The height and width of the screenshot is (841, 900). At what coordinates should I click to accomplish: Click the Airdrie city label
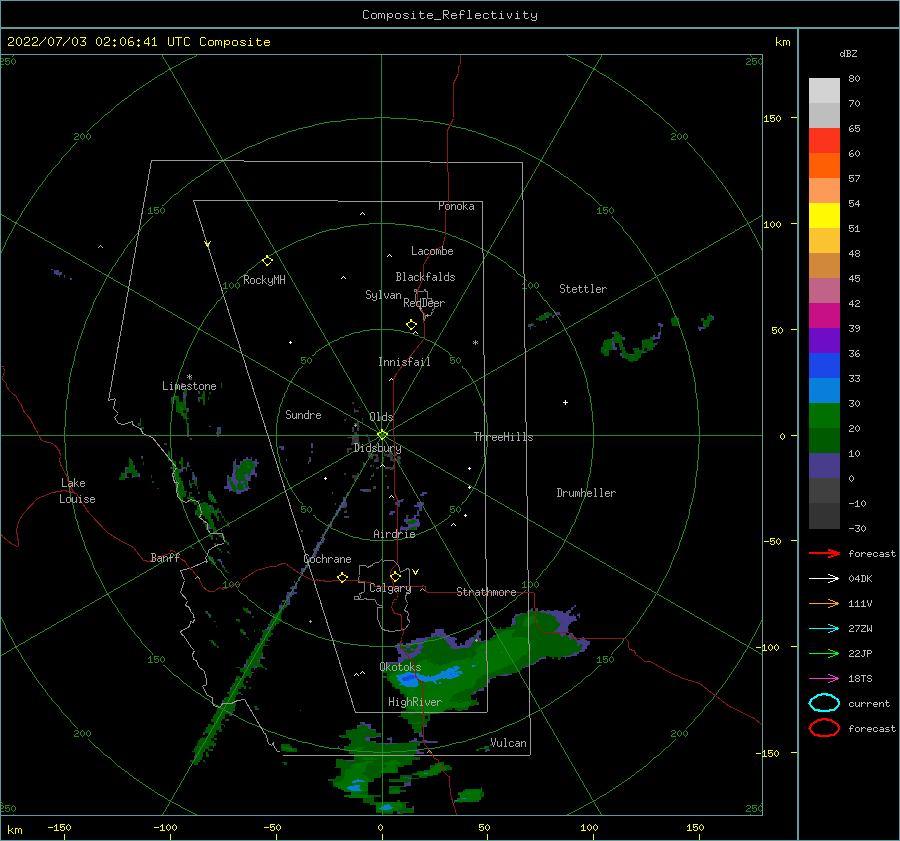pyautogui.click(x=394, y=534)
